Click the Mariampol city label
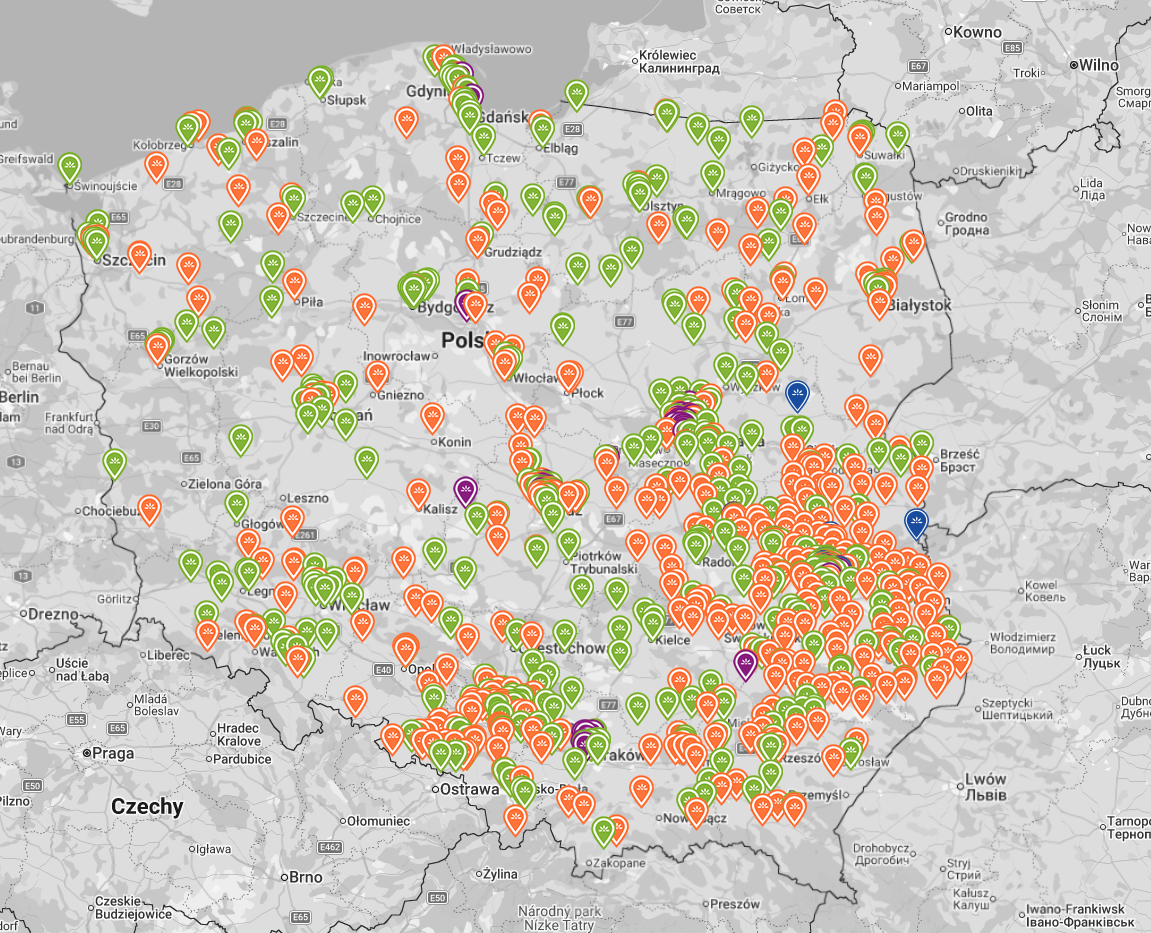The width and height of the screenshot is (1151, 933). pyautogui.click(x=930, y=86)
